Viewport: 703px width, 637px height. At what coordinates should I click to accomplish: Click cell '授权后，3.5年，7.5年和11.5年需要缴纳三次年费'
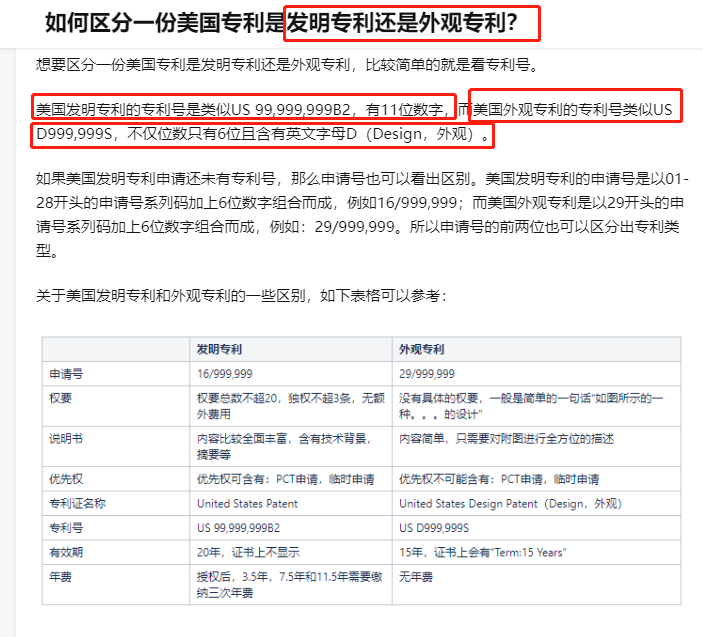click(290, 585)
